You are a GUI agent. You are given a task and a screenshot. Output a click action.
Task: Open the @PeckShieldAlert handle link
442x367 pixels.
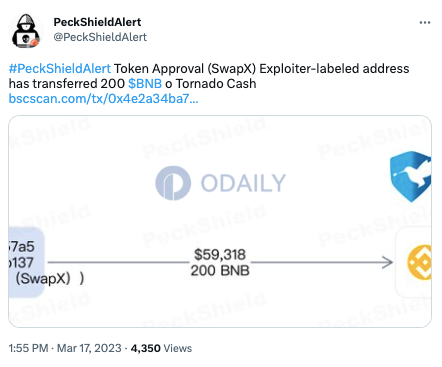click(x=100, y=37)
